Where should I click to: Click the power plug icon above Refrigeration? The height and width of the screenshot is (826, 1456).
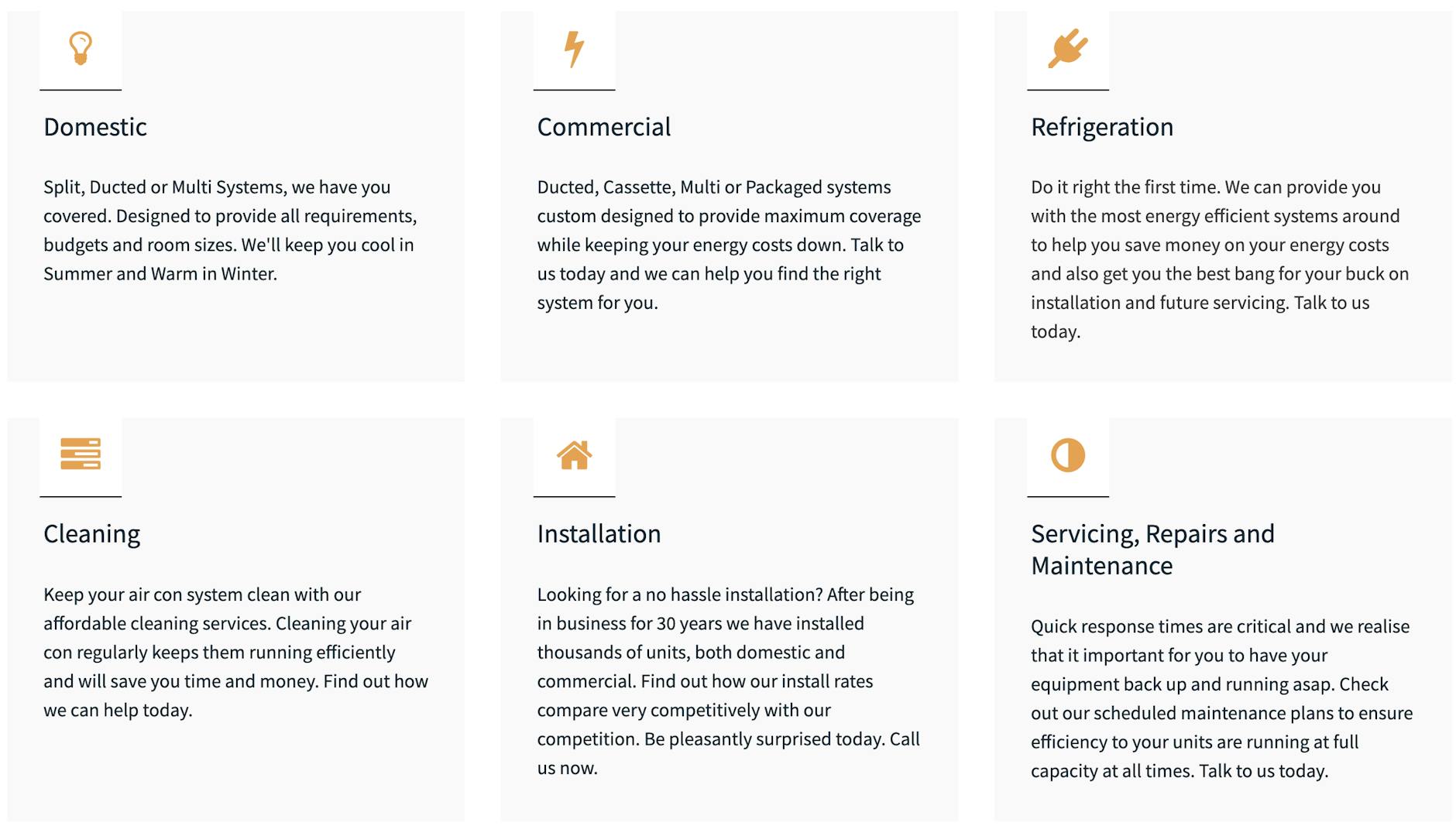(x=1068, y=49)
